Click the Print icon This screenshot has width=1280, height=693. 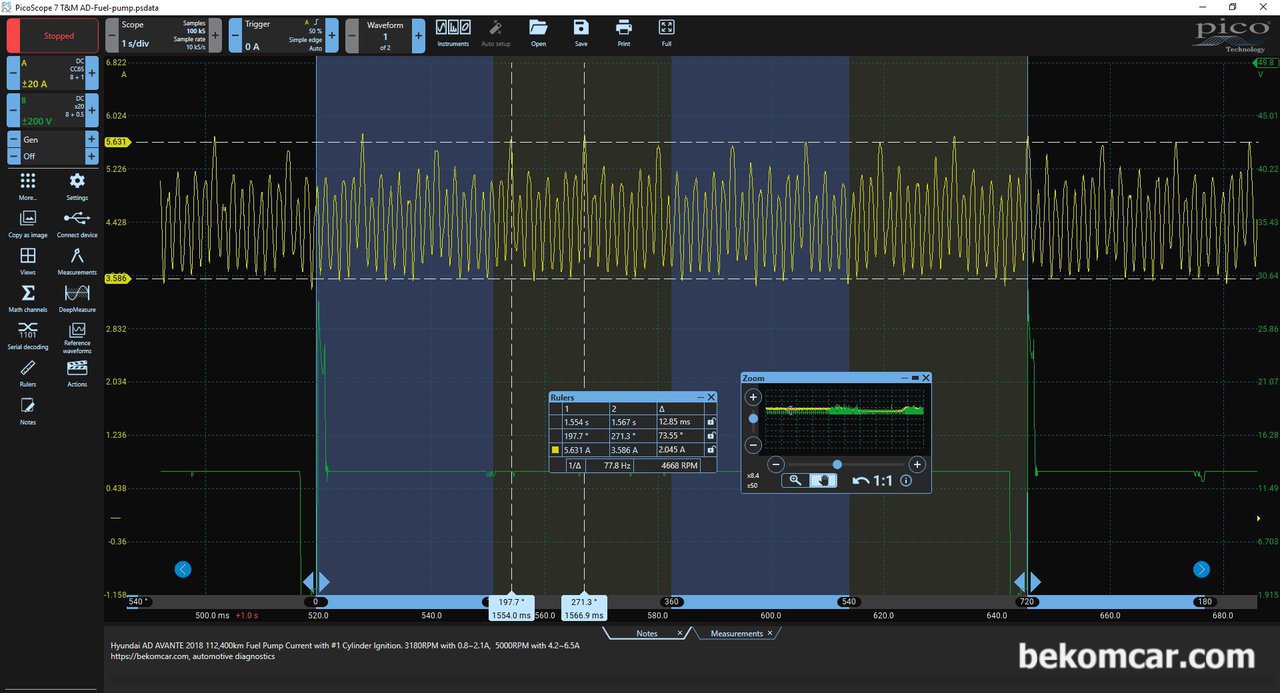624,33
